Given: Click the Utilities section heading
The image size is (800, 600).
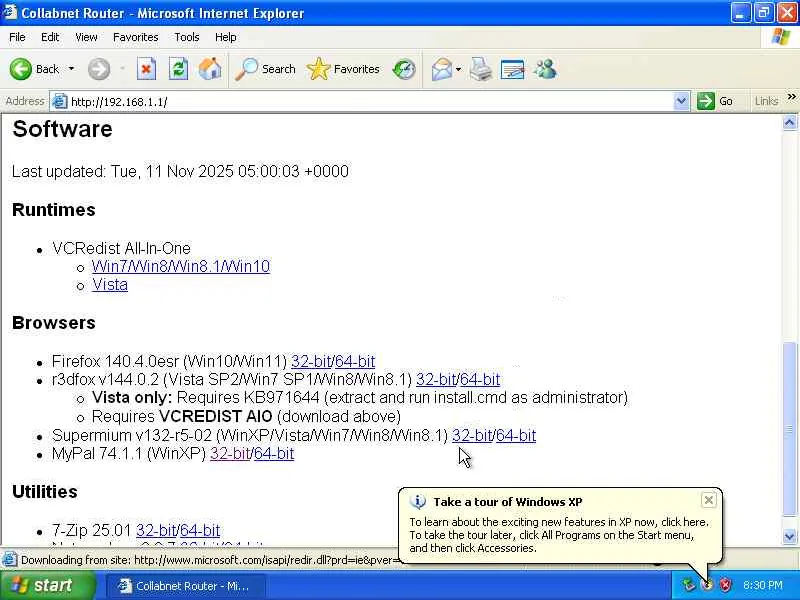Looking at the screenshot, I should (45, 492).
